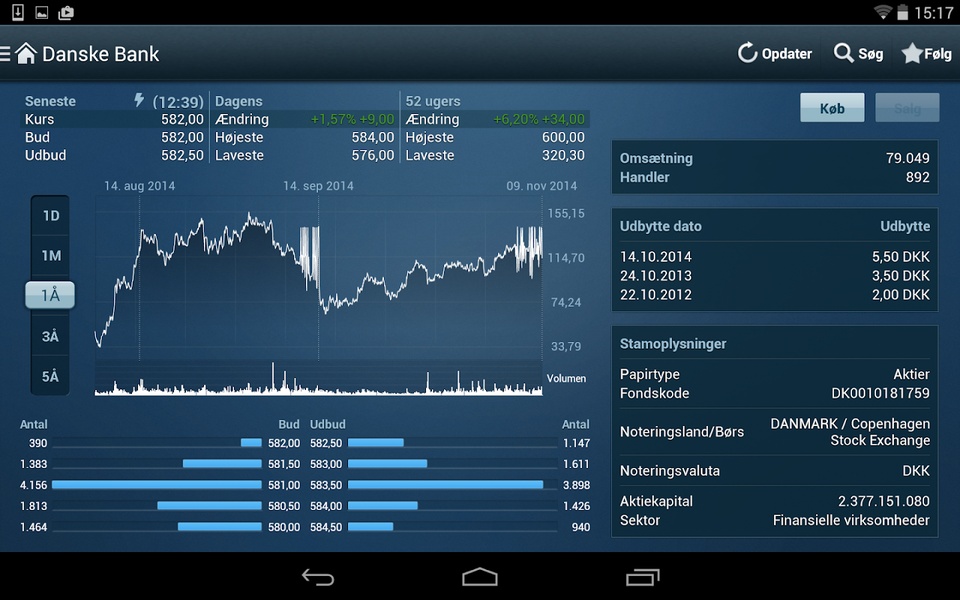This screenshot has width=960, height=600.
Task: Select the 5Å chart period
Action: click(50, 377)
